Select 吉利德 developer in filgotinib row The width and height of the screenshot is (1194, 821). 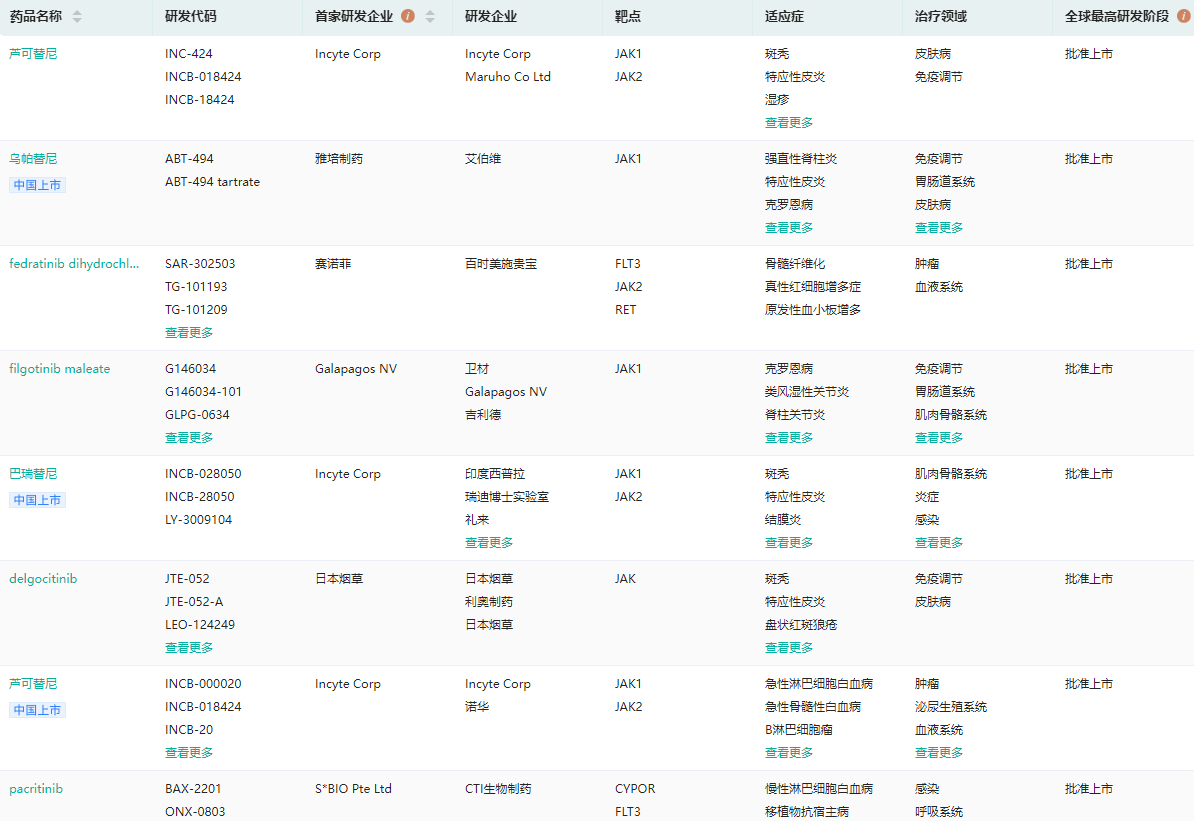[x=483, y=415]
